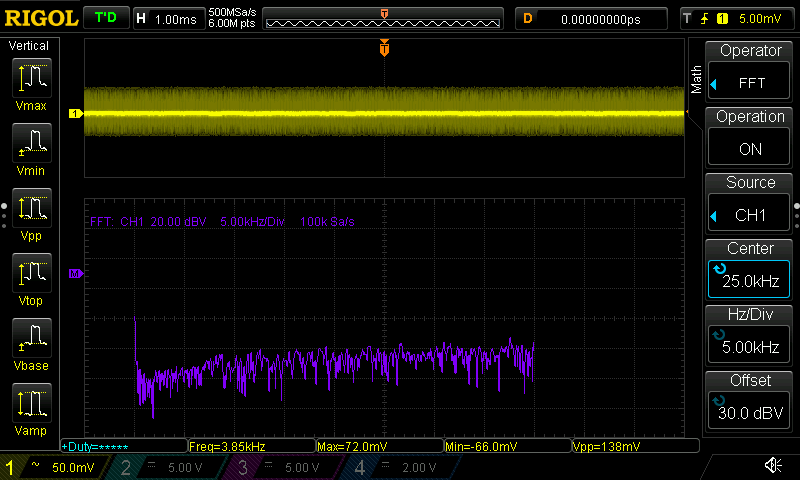Adjust the Hz/Div 5.00kHz setting
This screenshot has width=800, height=480.
point(749,346)
